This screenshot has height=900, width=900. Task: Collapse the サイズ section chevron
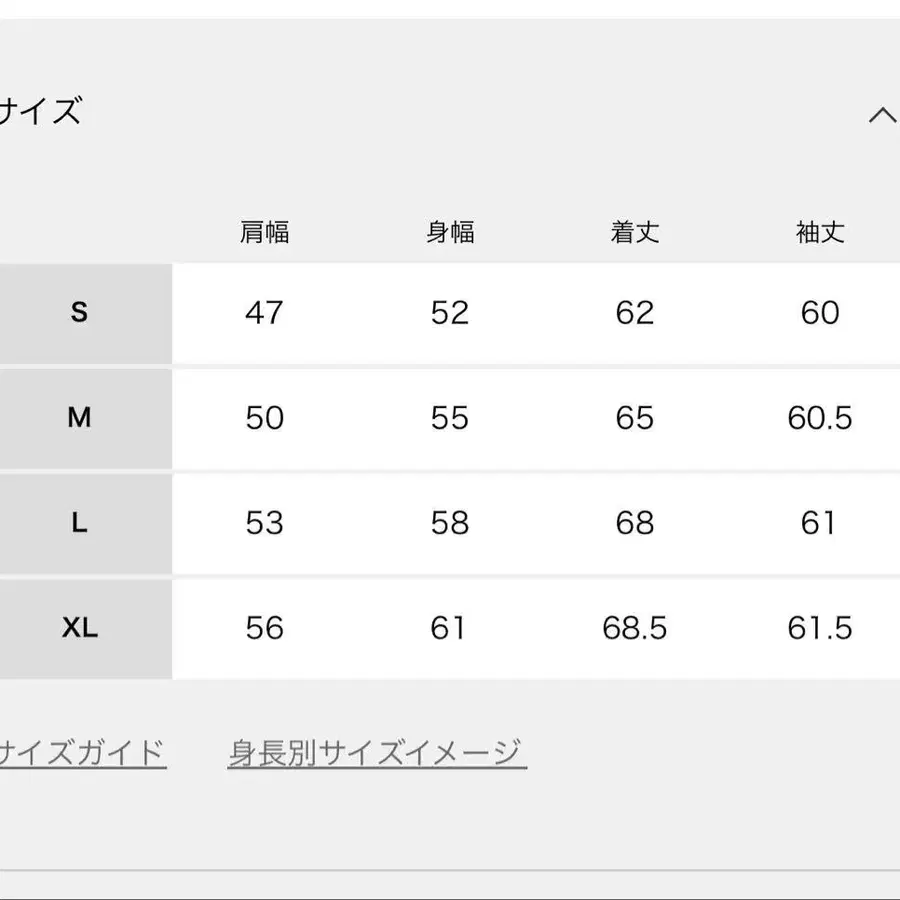(881, 113)
